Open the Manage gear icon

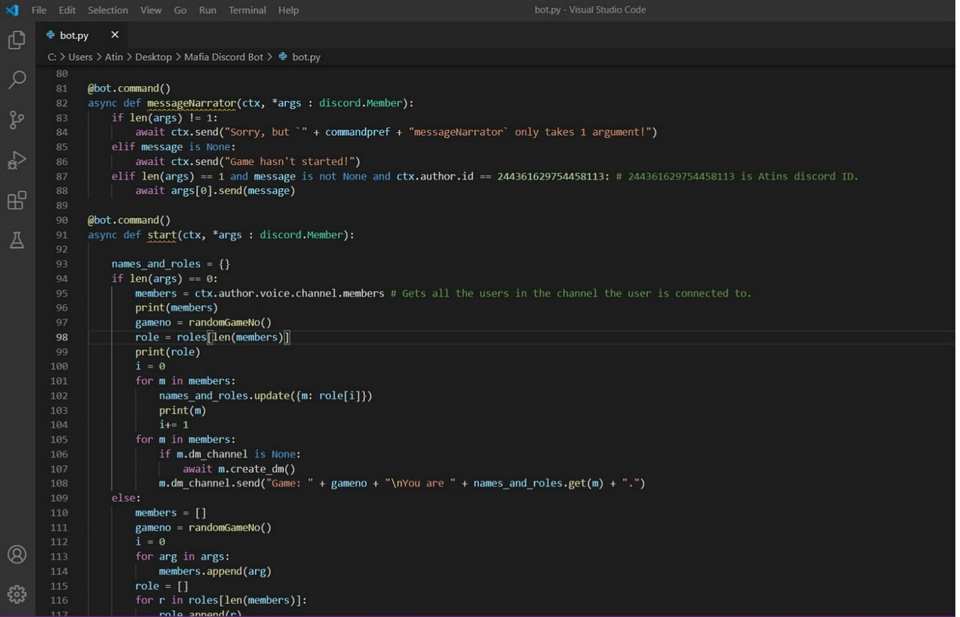pyautogui.click(x=17, y=594)
